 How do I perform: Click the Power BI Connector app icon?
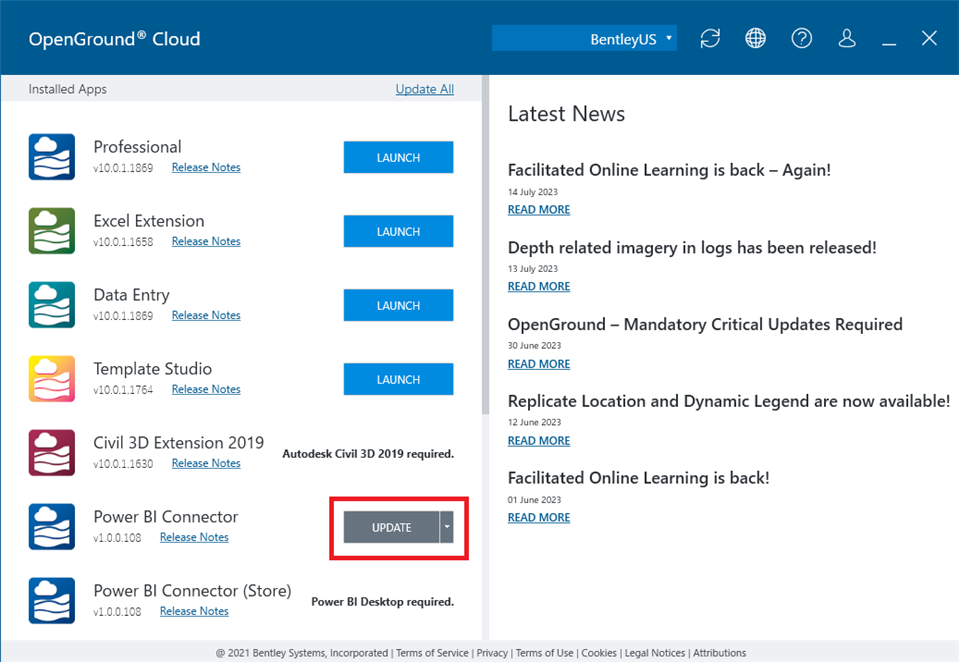point(52,527)
